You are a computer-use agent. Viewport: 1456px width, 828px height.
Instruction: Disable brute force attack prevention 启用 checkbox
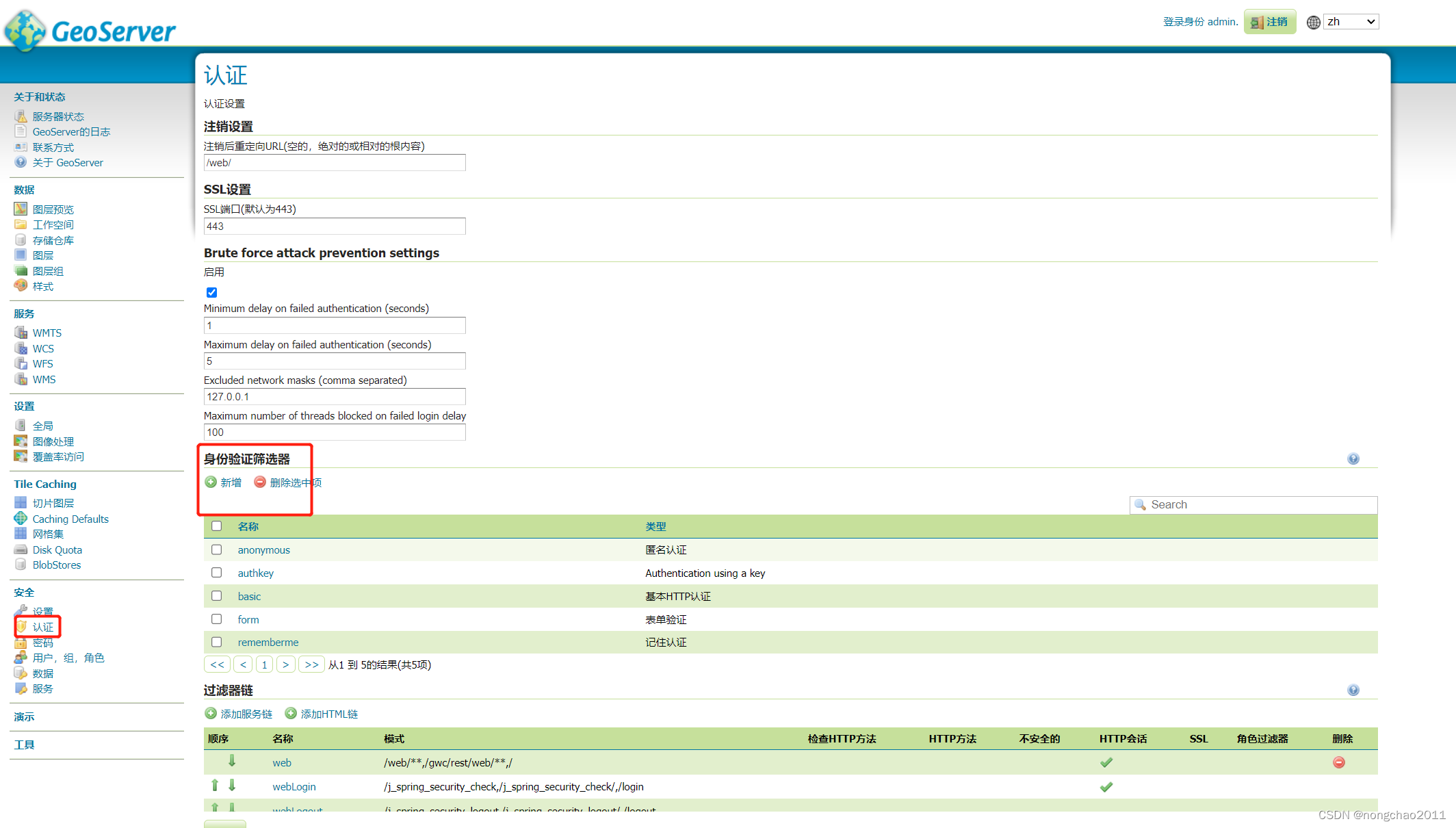pos(211,292)
